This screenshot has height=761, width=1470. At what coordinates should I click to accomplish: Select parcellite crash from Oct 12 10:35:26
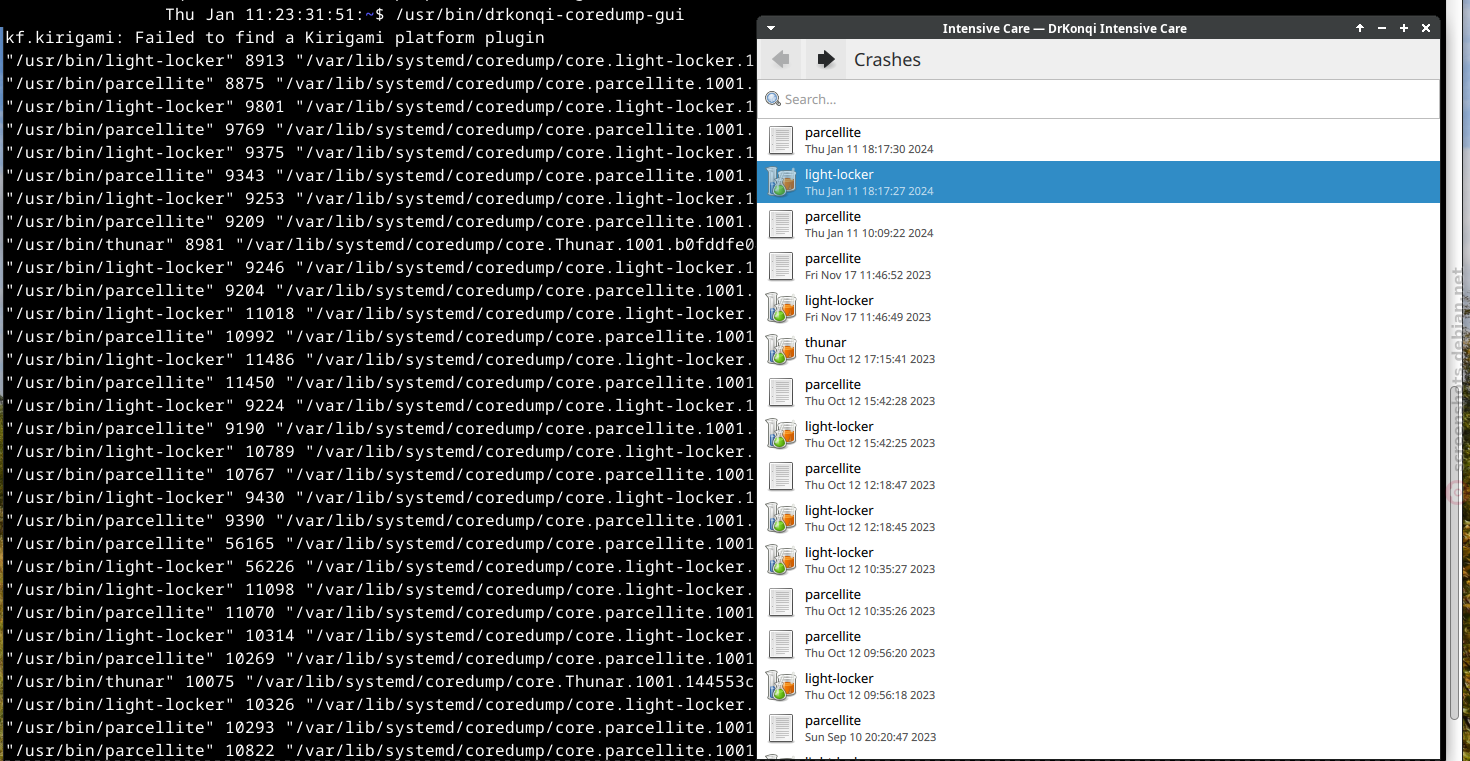(1098, 602)
